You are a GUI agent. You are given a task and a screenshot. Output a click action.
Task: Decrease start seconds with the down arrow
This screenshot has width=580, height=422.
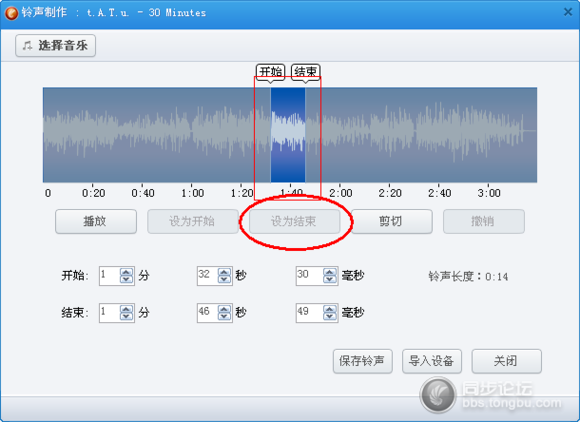tap(224, 279)
